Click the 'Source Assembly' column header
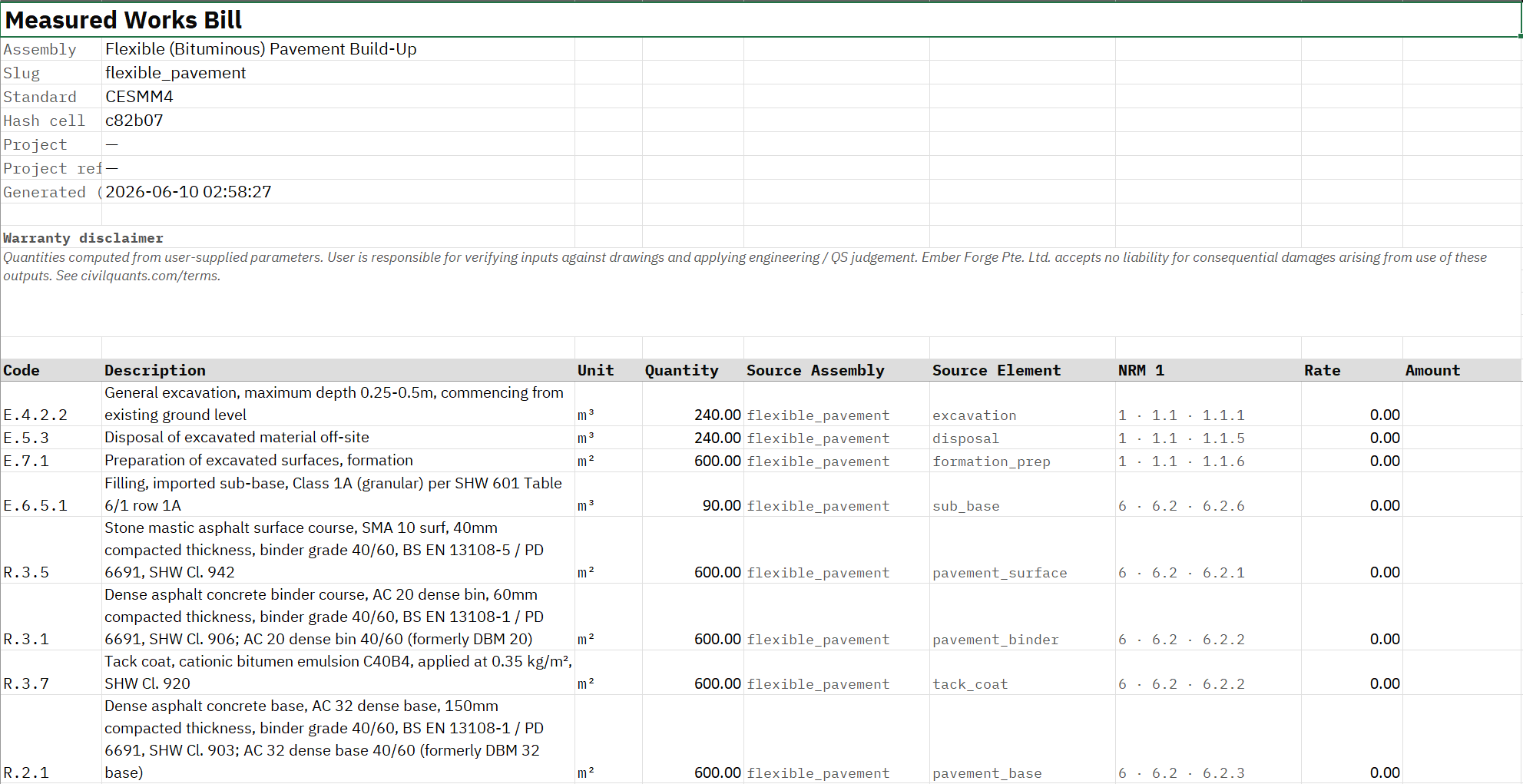 (x=836, y=370)
